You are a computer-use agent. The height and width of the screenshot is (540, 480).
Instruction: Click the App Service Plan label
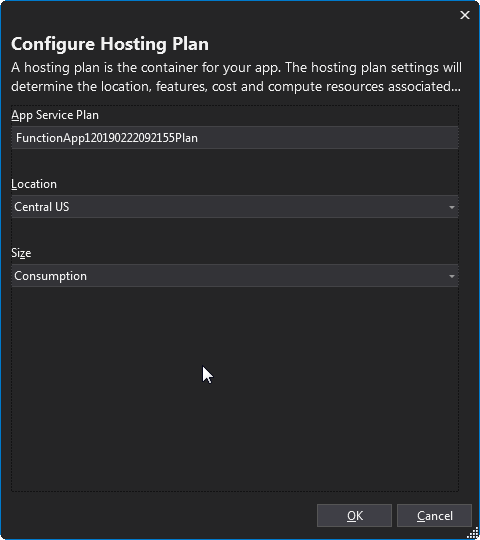click(55, 115)
